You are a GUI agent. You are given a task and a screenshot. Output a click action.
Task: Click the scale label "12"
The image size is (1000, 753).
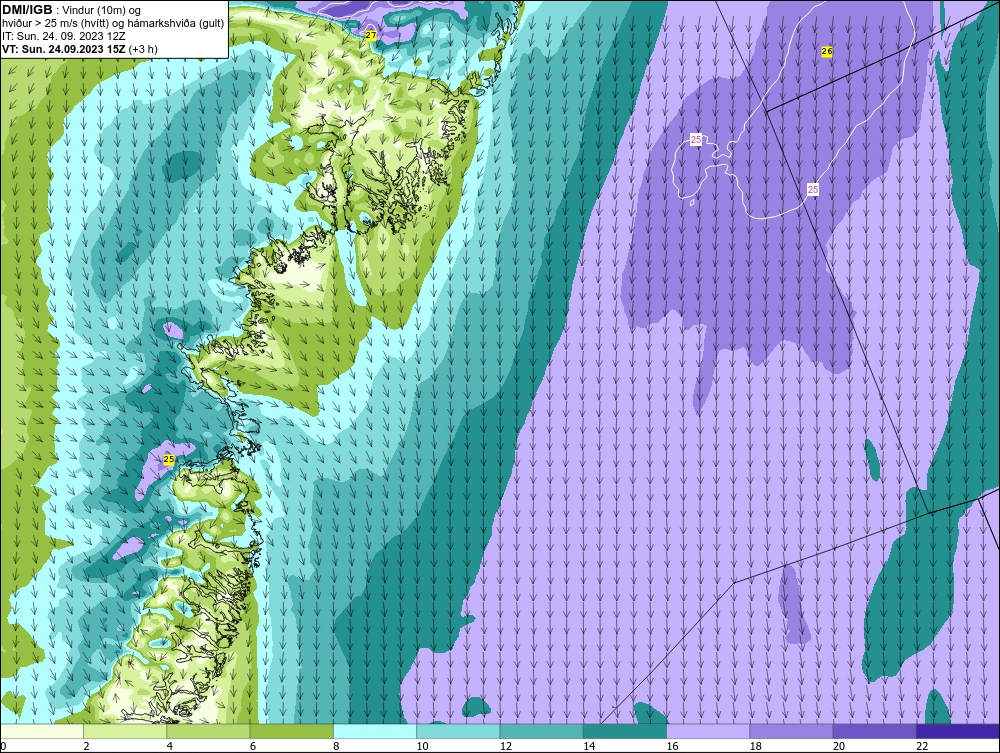click(505, 746)
